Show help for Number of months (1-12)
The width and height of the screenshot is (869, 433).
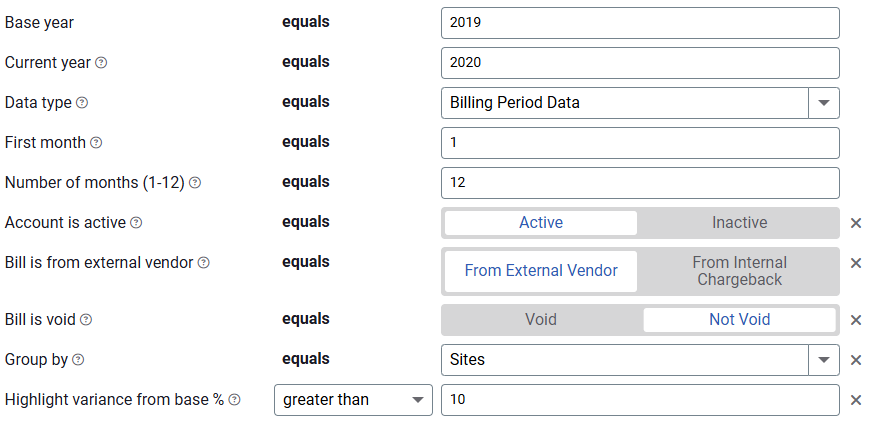tap(195, 182)
